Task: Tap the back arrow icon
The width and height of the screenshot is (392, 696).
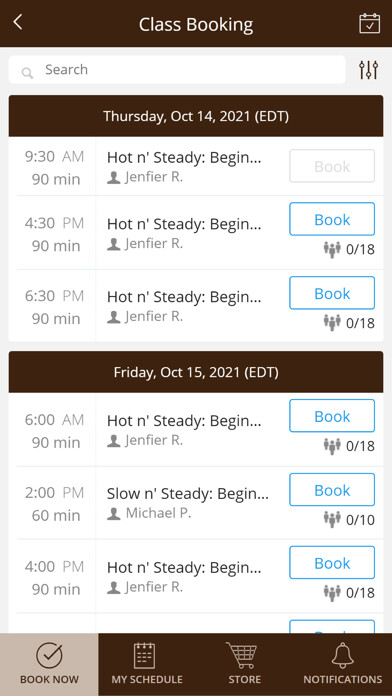Action: (x=18, y=22)
